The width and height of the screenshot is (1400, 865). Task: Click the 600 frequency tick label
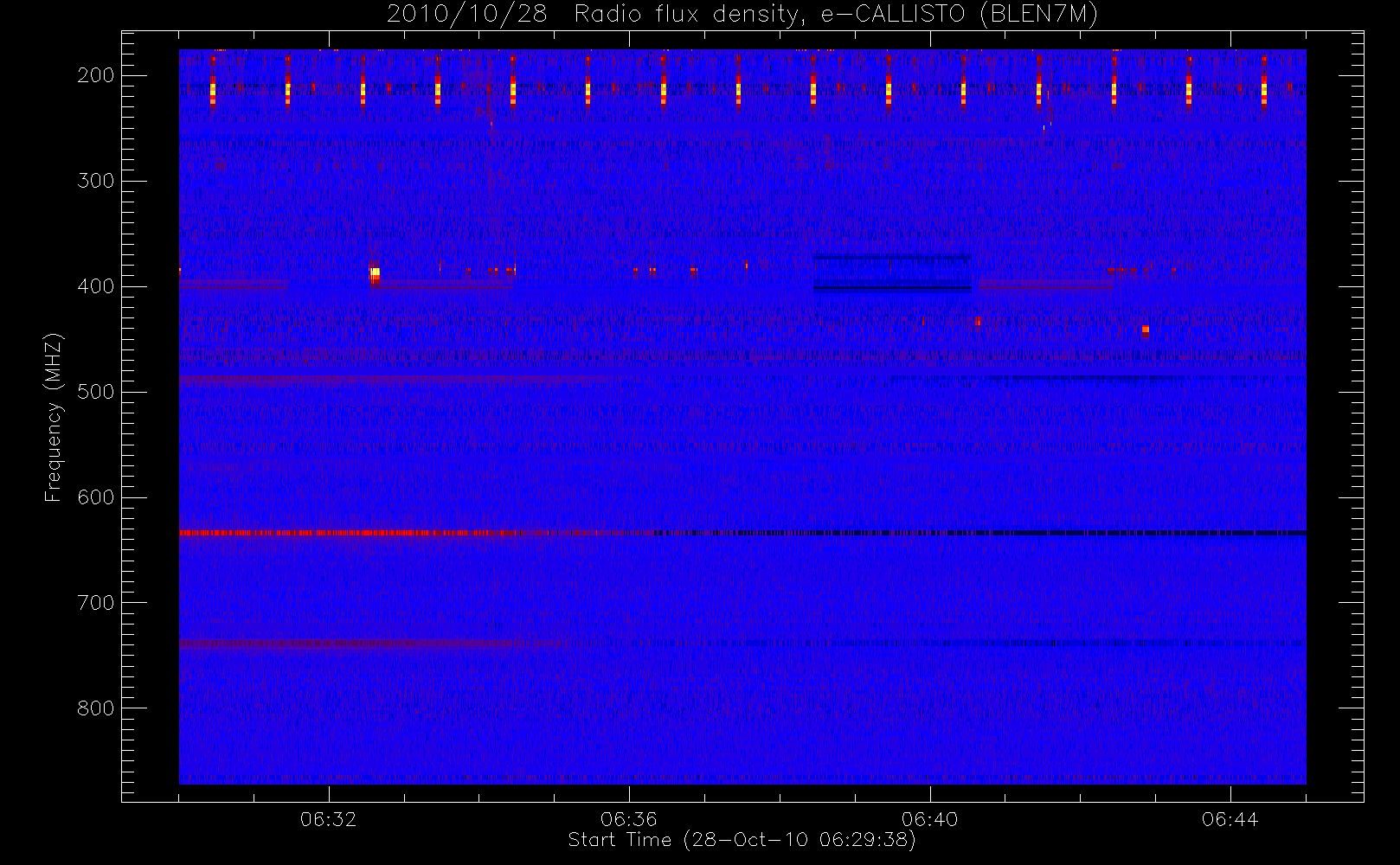coord(96,497)
